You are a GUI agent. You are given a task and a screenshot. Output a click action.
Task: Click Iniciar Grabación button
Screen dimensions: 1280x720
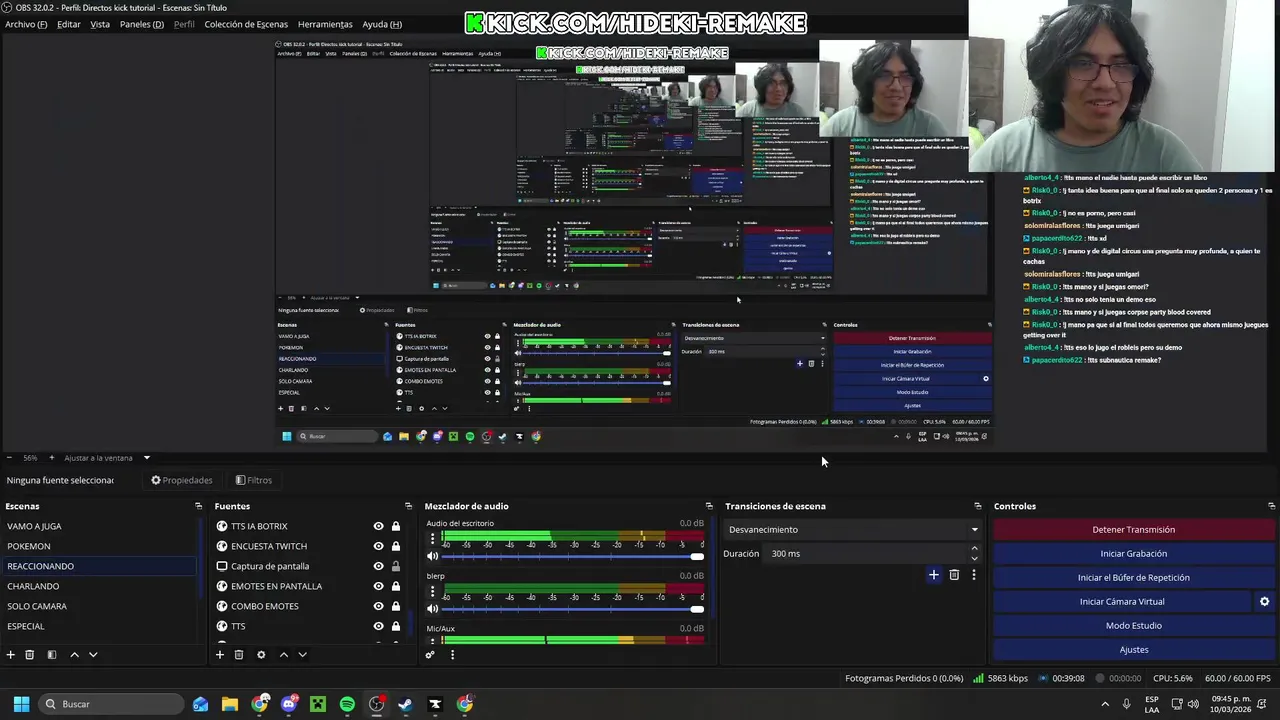pyautogui.click(x=1133, y=554)
